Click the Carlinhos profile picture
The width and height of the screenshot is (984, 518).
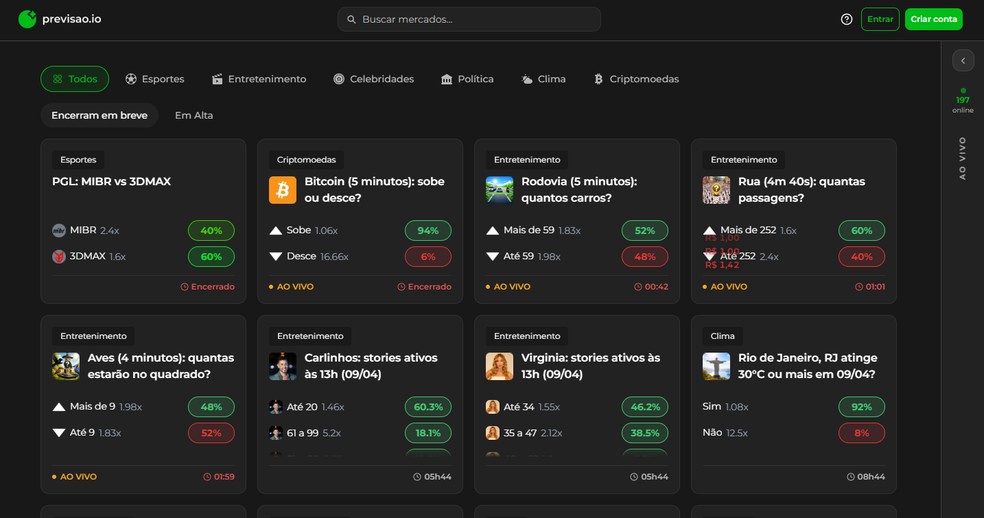coord(282,366)
